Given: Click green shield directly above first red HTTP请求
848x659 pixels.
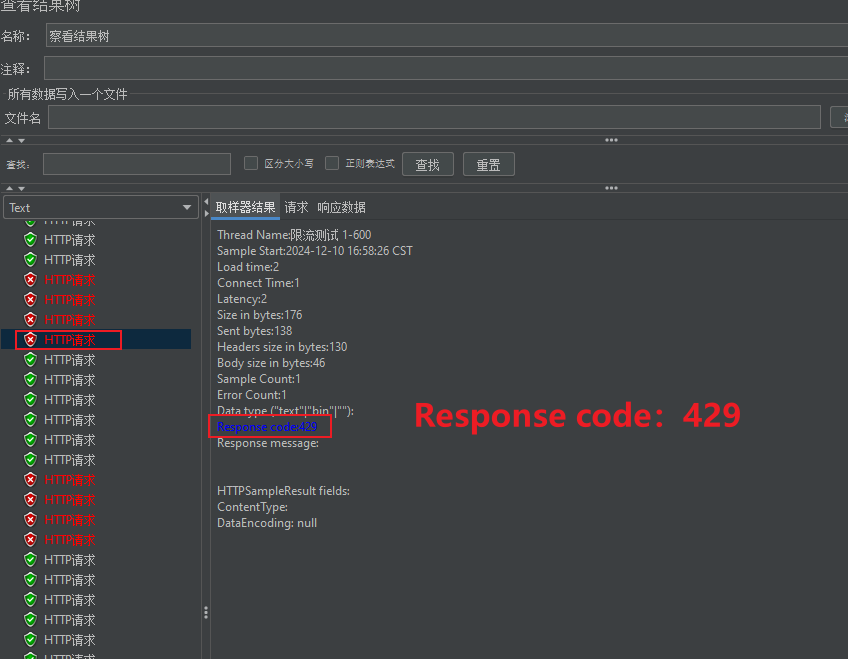Looking at the screenshot, I should click(30, 260).
